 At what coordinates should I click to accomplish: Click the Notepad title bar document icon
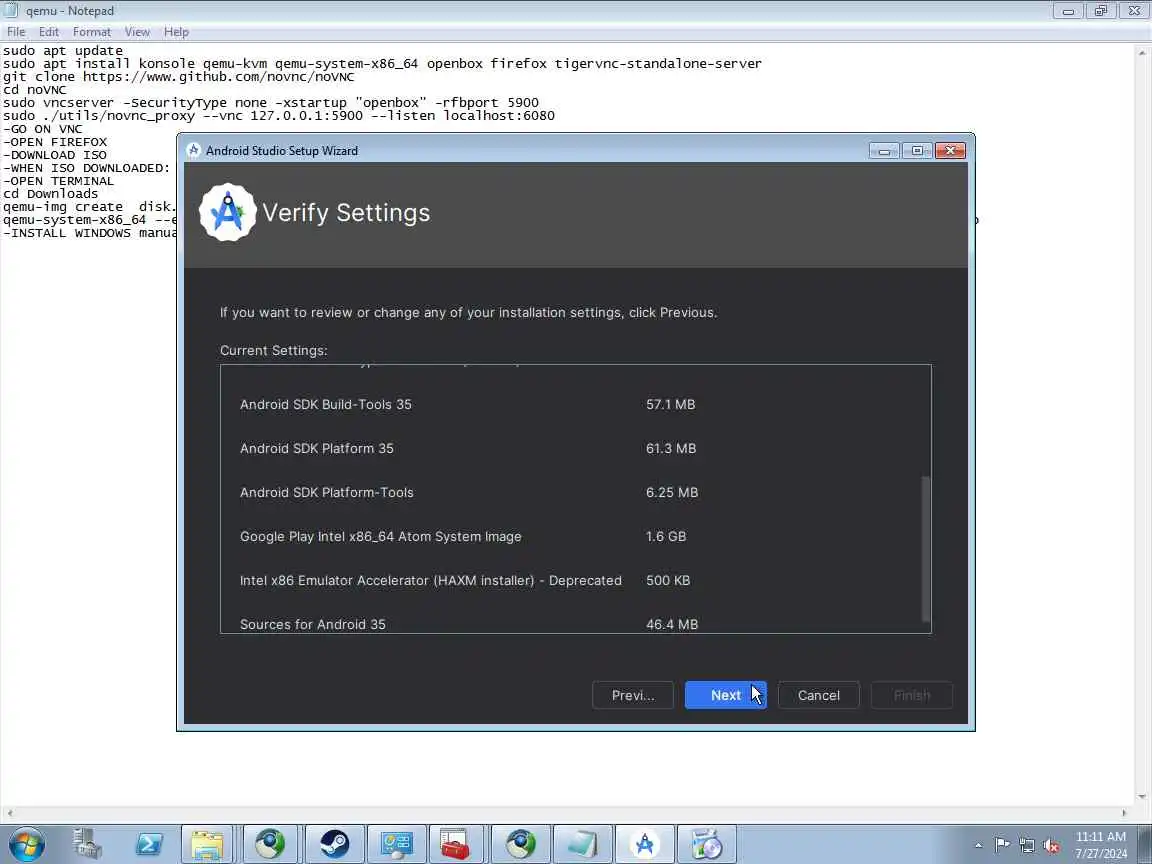[x=11, y=10]
